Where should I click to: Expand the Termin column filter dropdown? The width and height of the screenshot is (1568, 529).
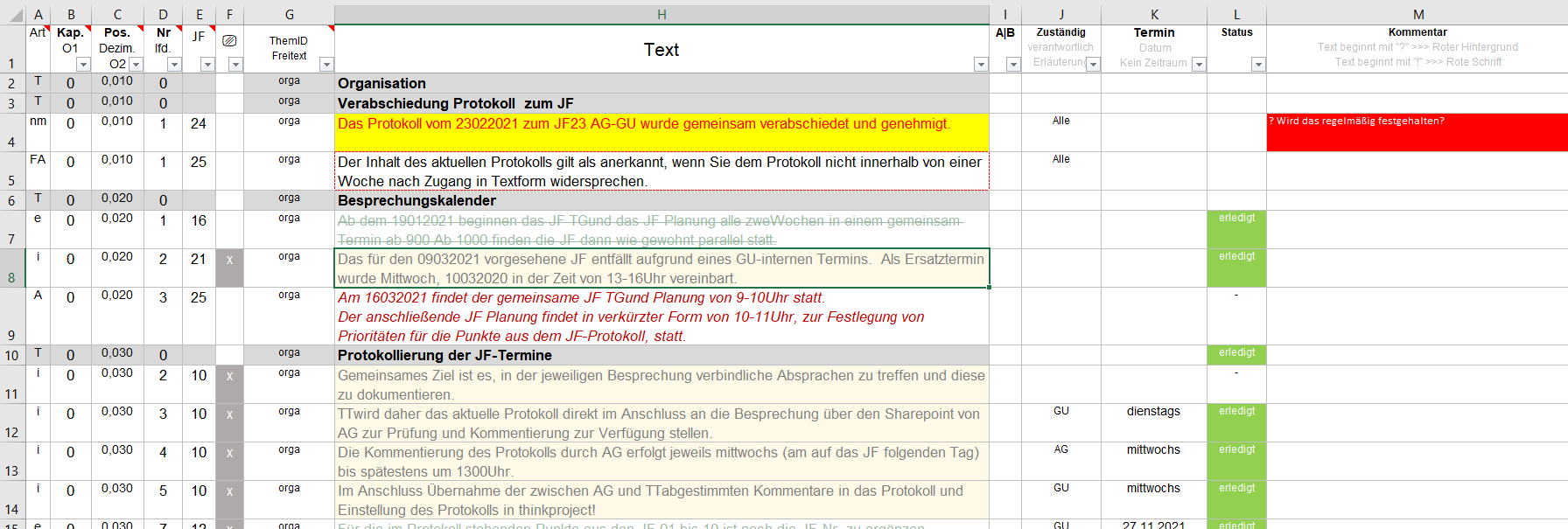(x=1199, y=65)
